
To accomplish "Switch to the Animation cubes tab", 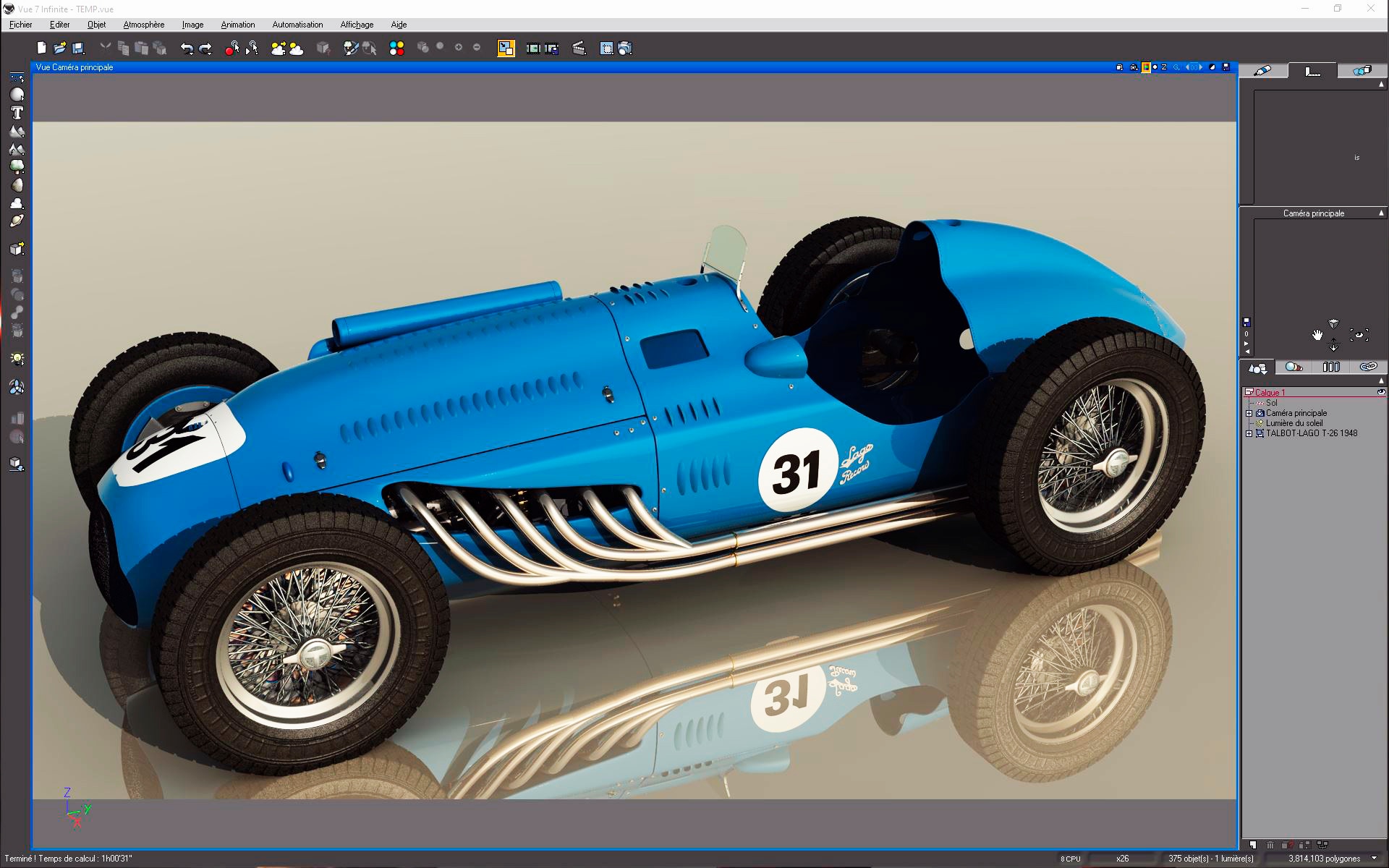I will click(x=1362, y=70).
